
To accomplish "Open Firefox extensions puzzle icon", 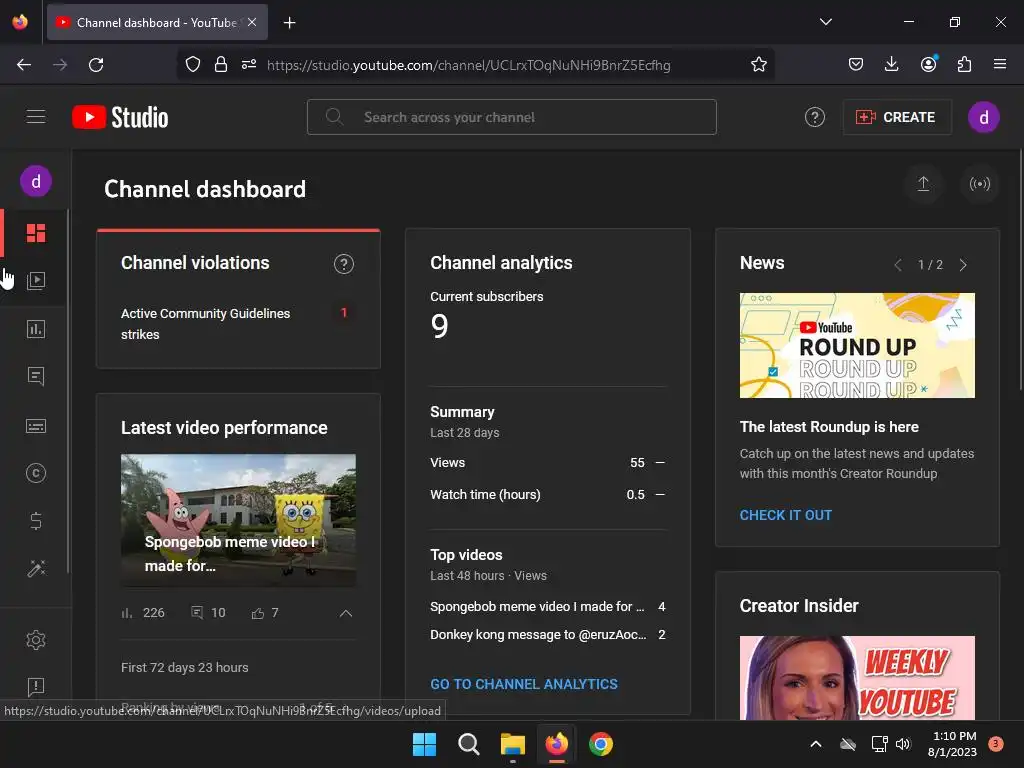I will click(x=964, y=64).
